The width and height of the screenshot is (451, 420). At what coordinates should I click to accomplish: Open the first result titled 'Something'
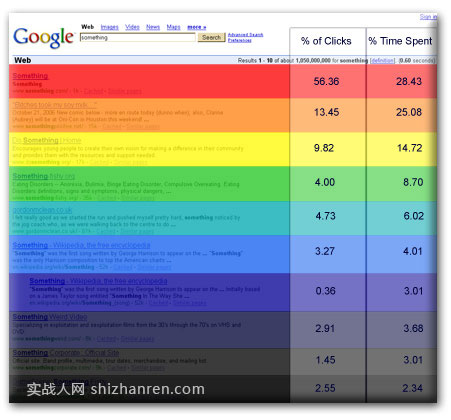pos(30,76)
